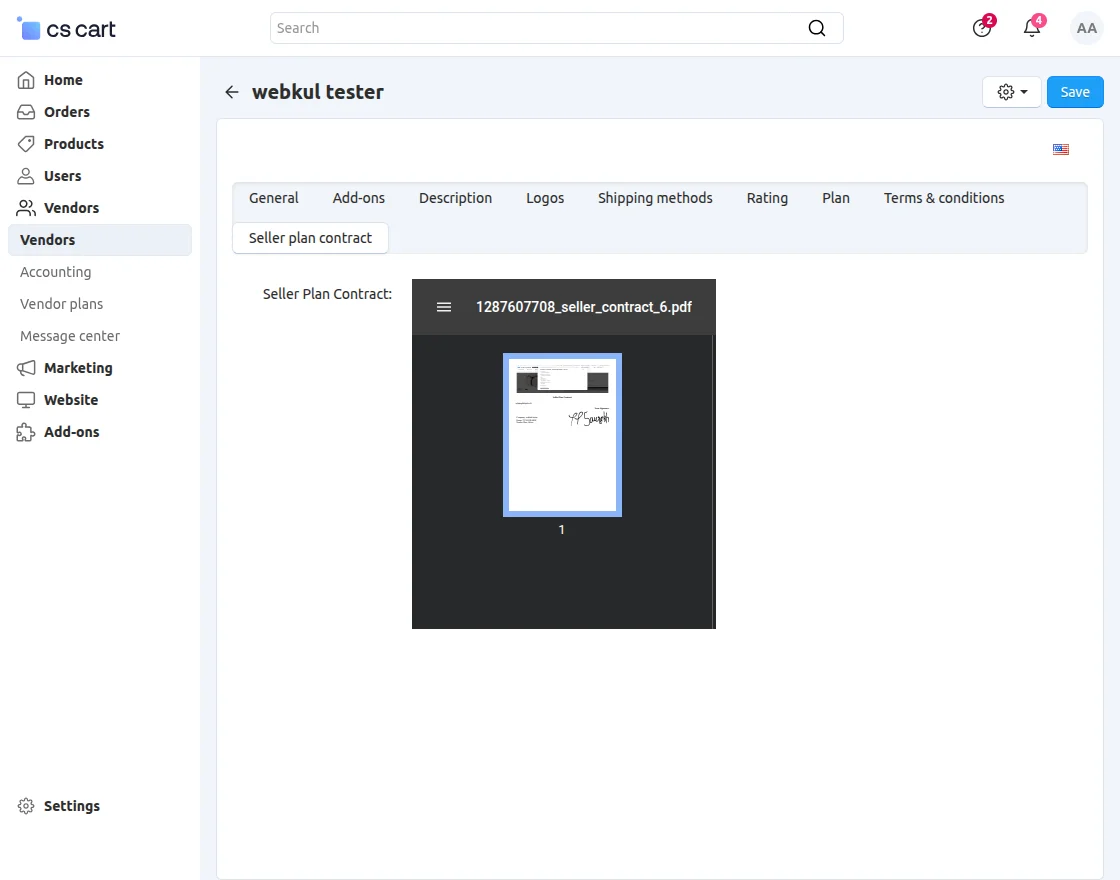Expand the gear settings dropdown
Image resolution: width=1120 pixels, height=880 pixels.
pyautogui.click(x=1012, y=92)
